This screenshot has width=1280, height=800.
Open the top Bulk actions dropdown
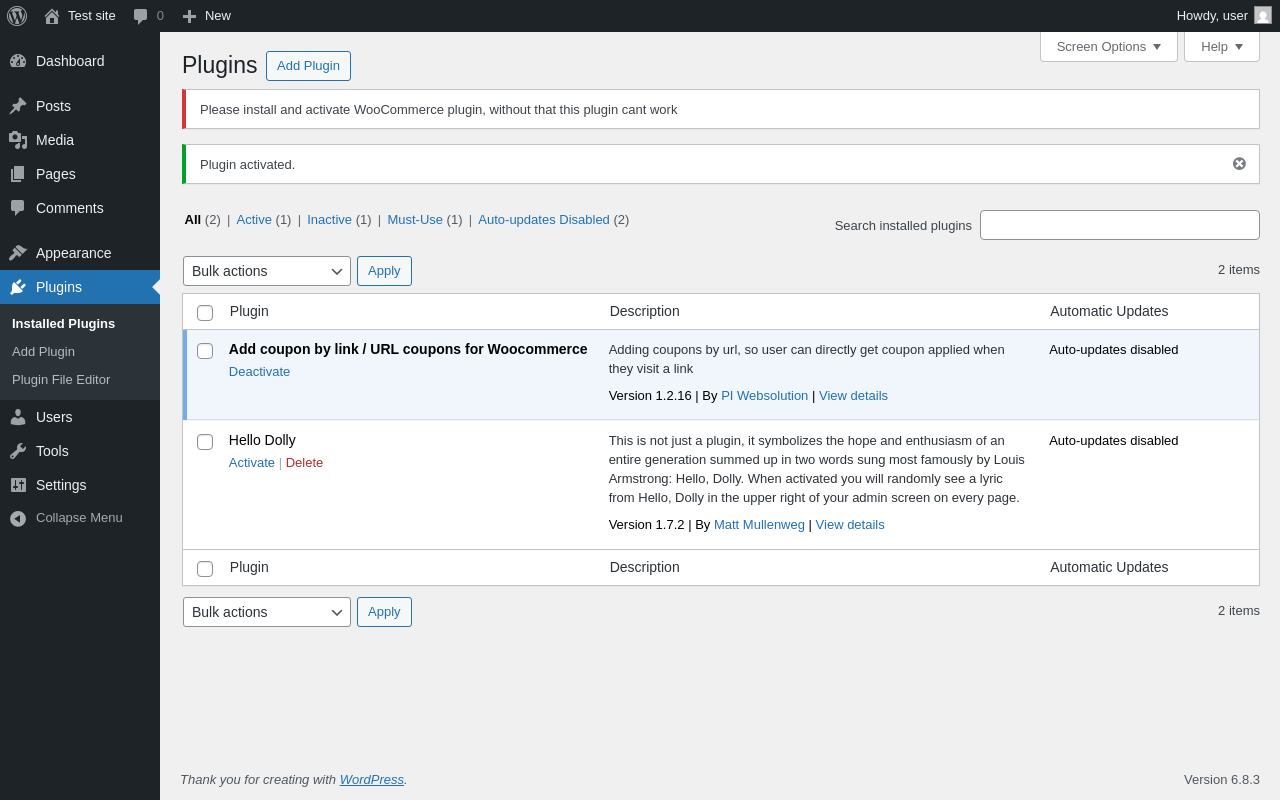coord(266,271)
